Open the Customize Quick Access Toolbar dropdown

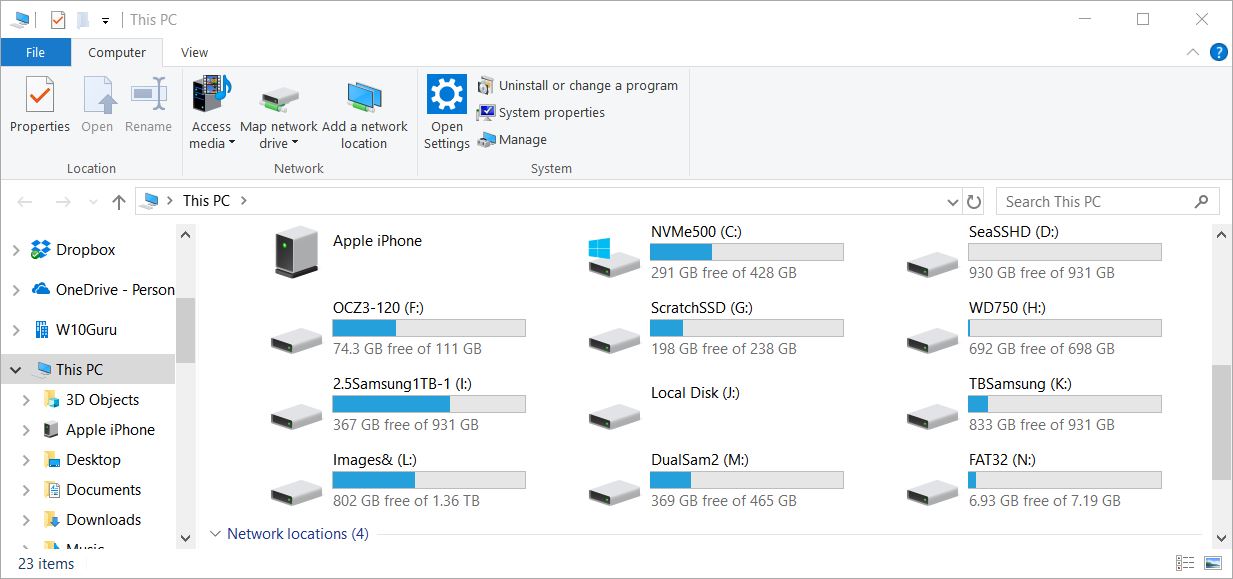(105, 20)
